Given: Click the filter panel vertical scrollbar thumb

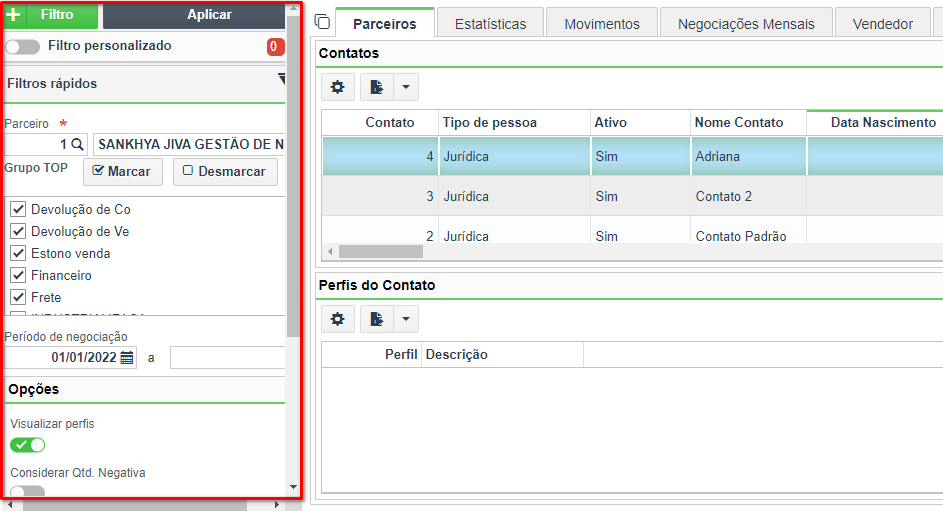Looking at the screenshot, I should tap(293, 174).
